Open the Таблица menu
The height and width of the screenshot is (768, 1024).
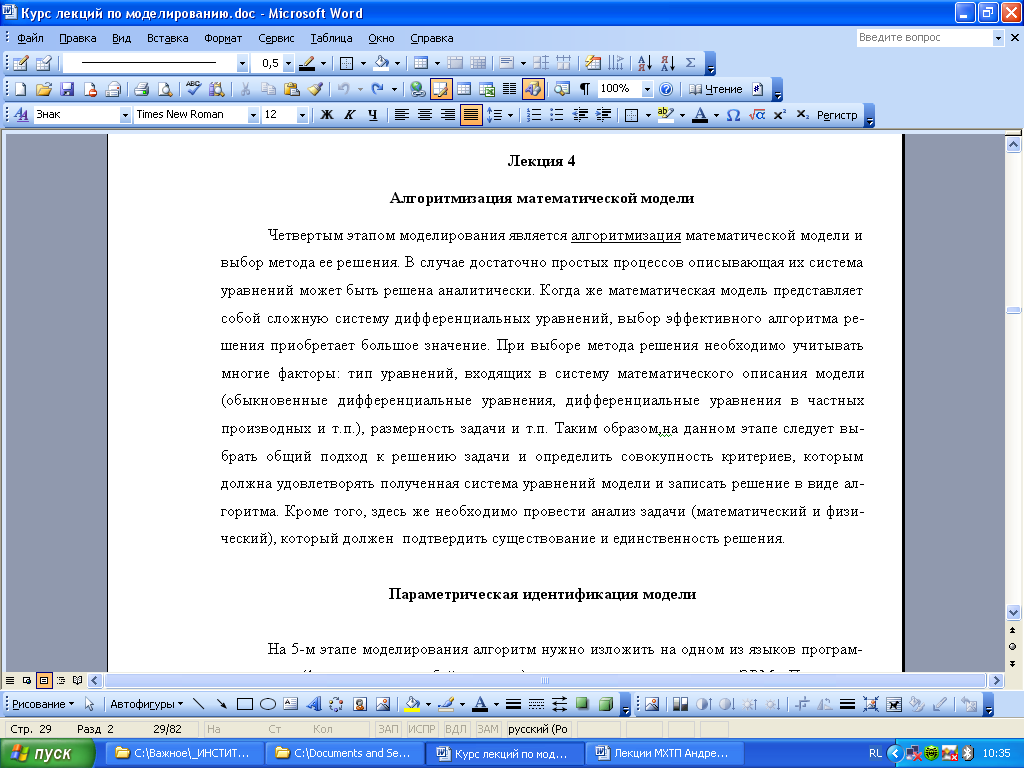[x=331, y=38]
